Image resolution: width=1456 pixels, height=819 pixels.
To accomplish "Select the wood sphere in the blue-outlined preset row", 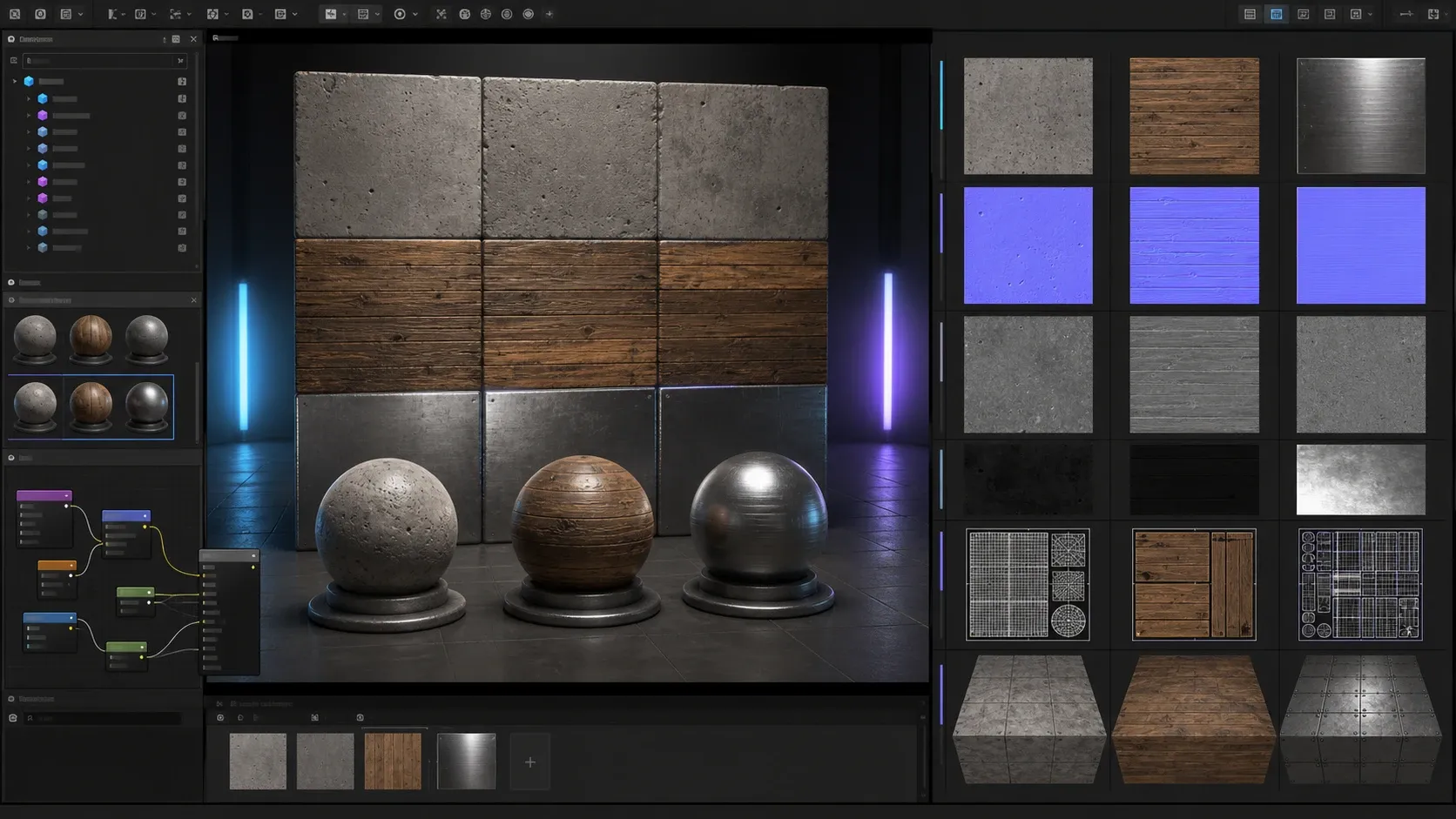I will point(91,406).
